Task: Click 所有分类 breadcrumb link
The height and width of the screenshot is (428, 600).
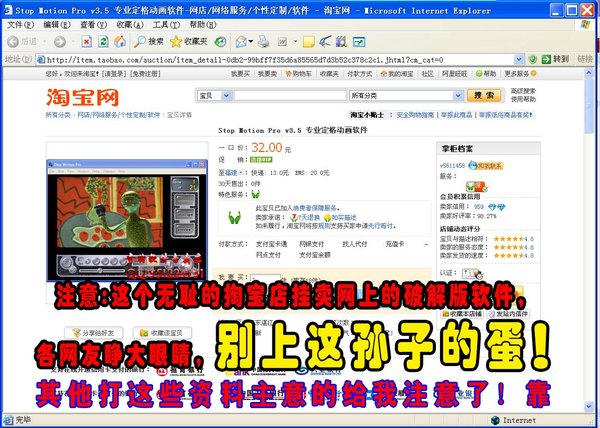Action: (x=58, y=115)
